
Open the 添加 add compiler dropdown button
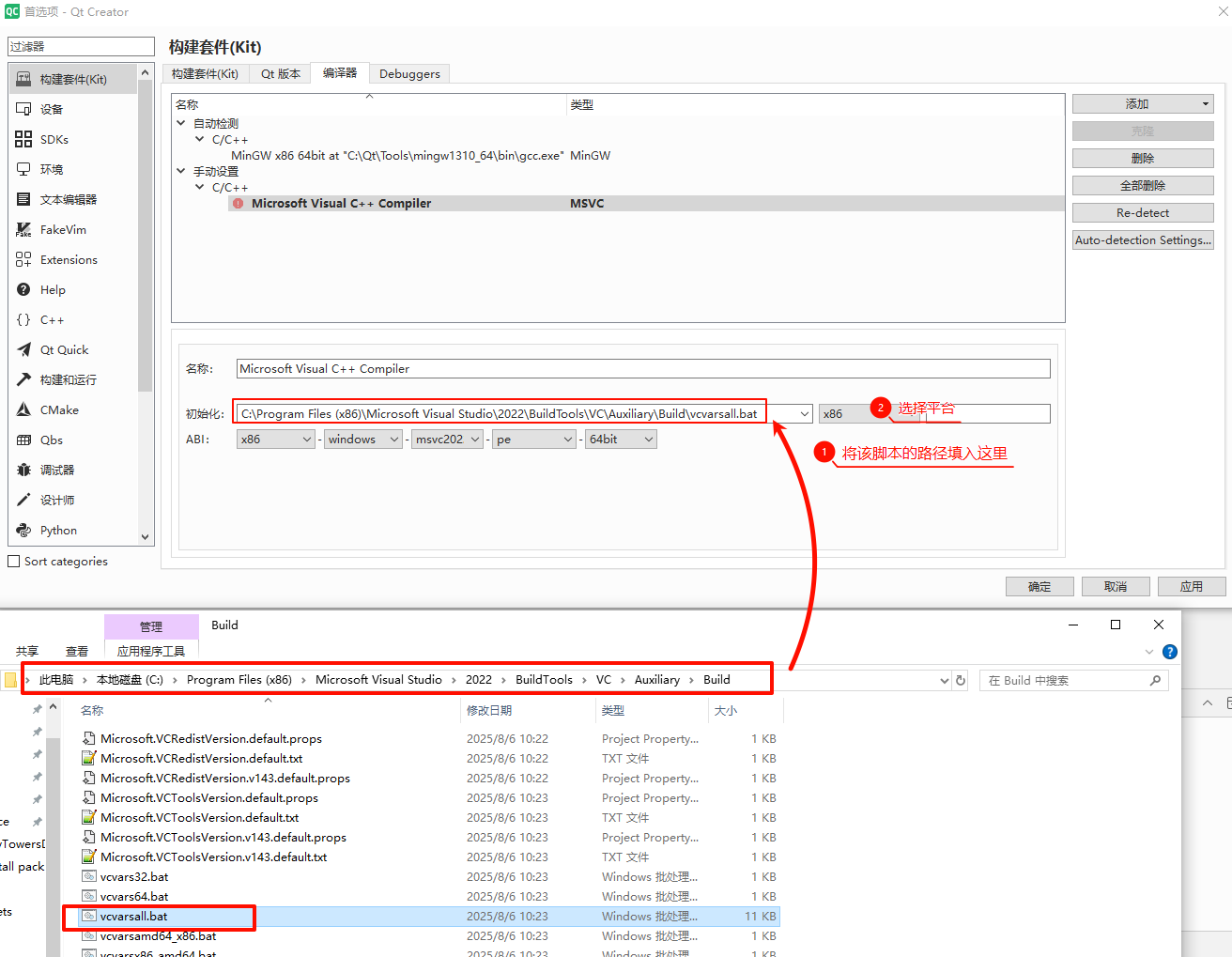1143,104
